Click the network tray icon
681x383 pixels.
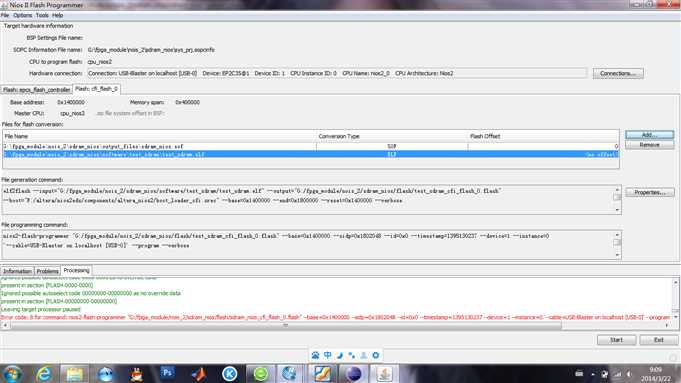pyautogui.click(x=617, y=373)
